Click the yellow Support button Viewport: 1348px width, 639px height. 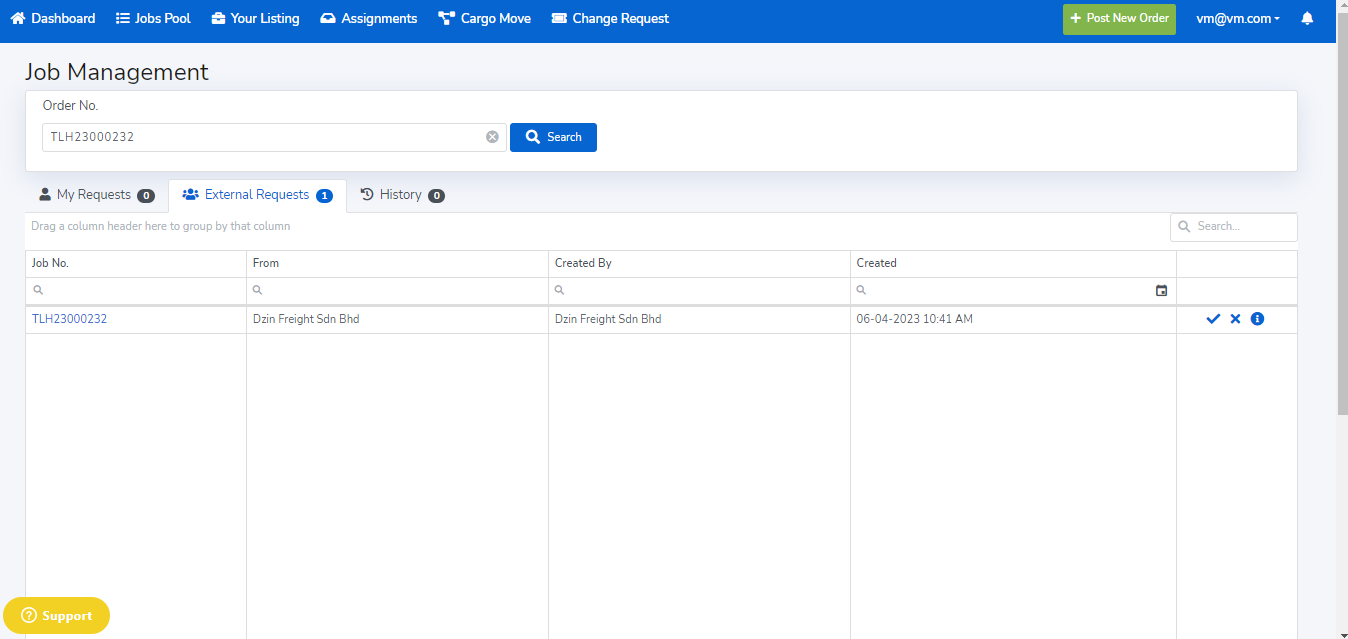(x=56, y=616)
